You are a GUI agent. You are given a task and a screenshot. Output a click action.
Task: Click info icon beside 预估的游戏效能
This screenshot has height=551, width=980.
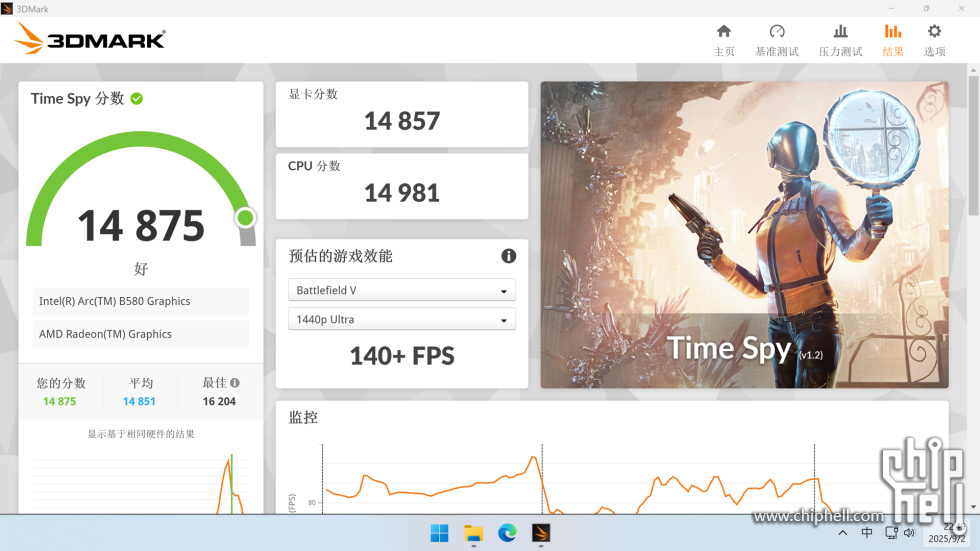(509, 256)
